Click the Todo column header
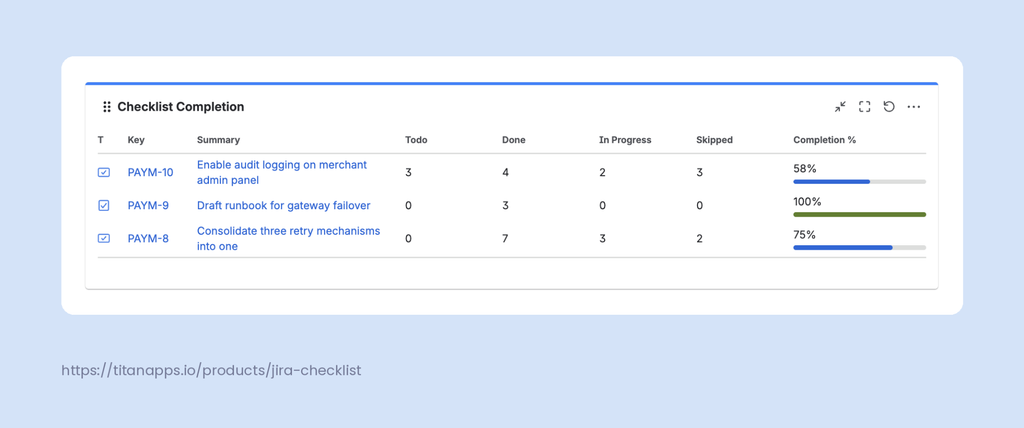1024x428 pixels. click(x=416, y=140)
